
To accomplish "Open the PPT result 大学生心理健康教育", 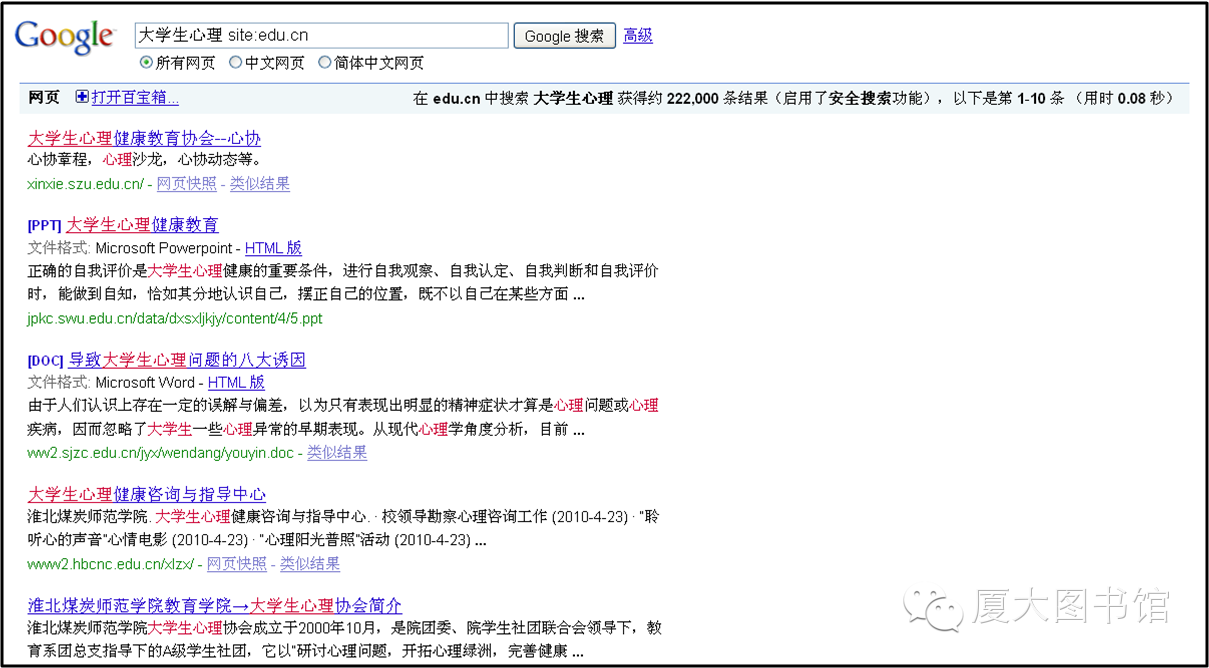I will click(x=142, y=224).
